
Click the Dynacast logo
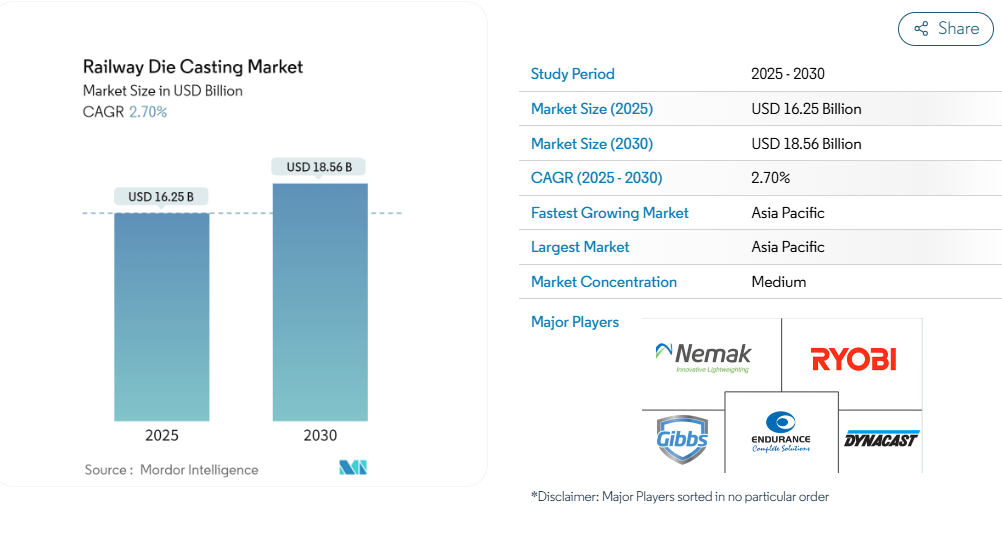click(x=880, y=439)
